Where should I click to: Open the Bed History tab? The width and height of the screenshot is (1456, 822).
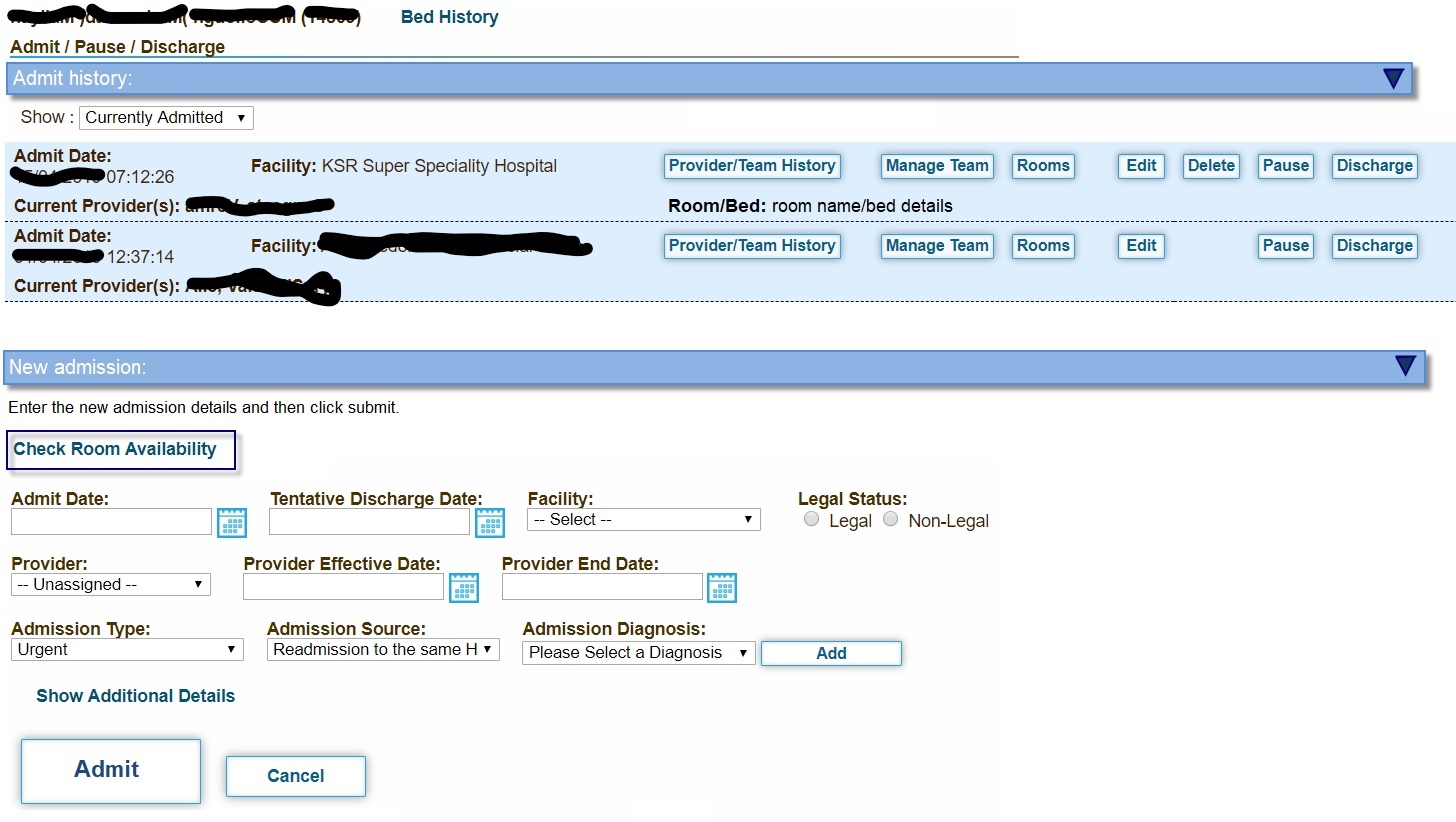tap(449, 17)
